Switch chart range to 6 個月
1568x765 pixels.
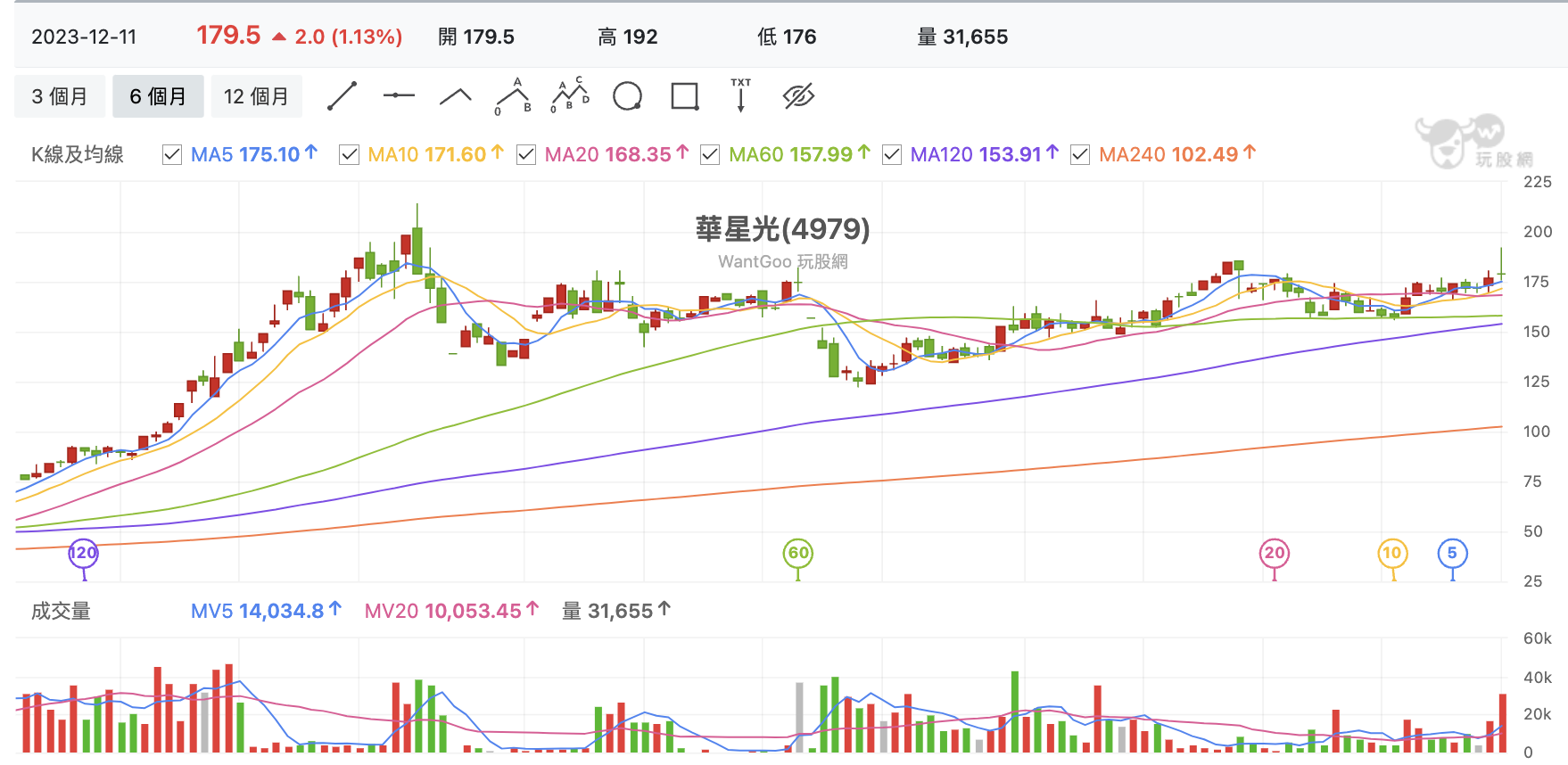158,96
